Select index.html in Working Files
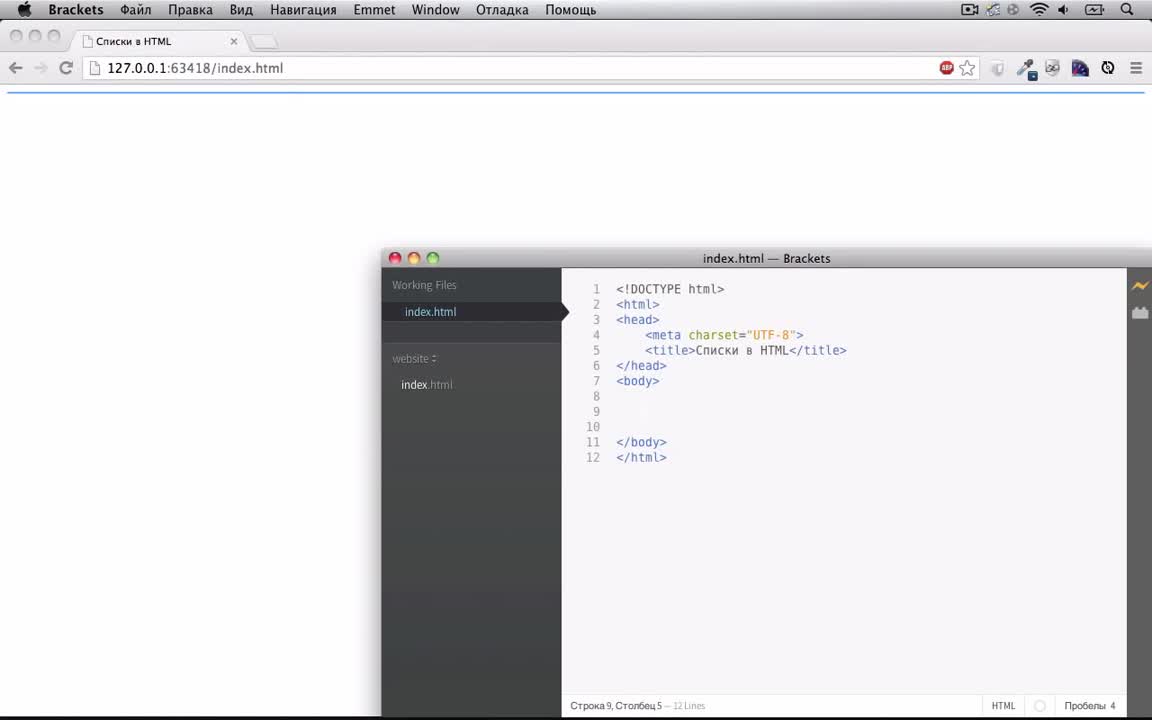Viewport: 1152px width, 720px height. [x=430, y=312]
